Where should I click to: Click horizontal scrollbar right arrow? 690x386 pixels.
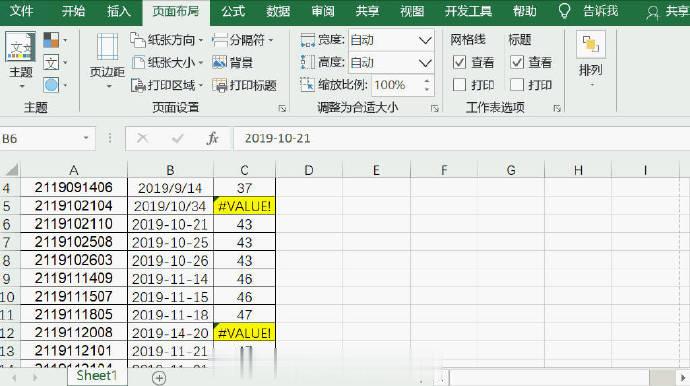683,377
